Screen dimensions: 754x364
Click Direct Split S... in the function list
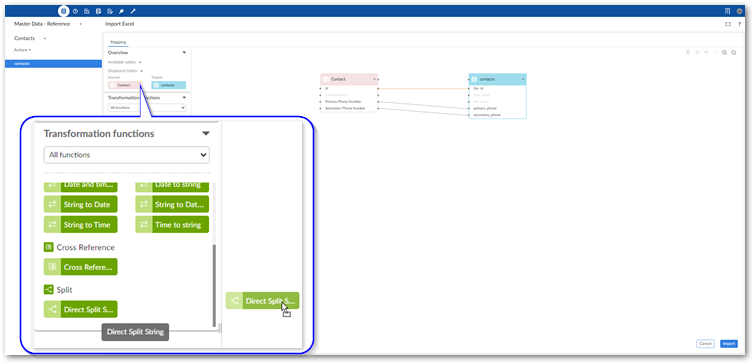pyautogui.click(x=80, y=309)
